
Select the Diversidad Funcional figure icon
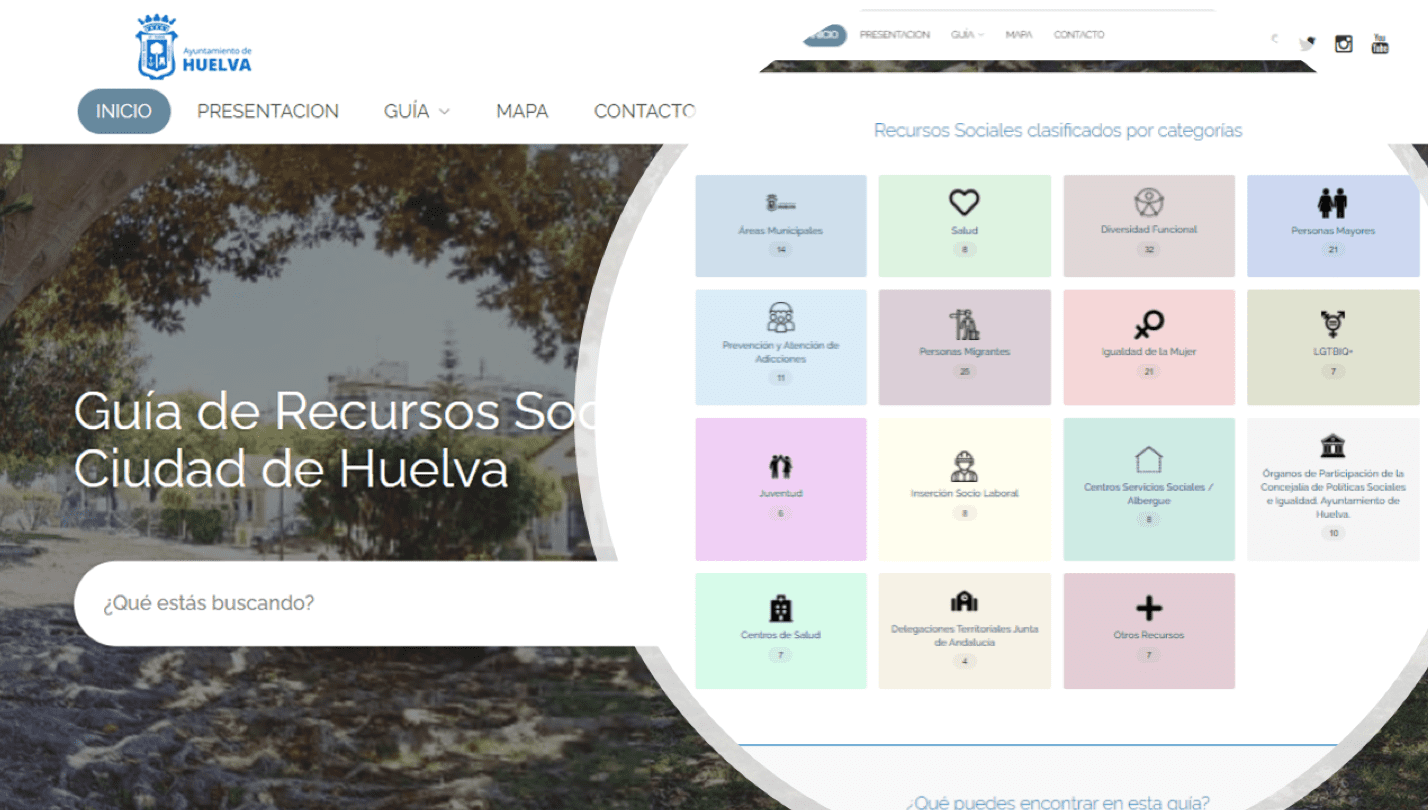click(1149, 202)
